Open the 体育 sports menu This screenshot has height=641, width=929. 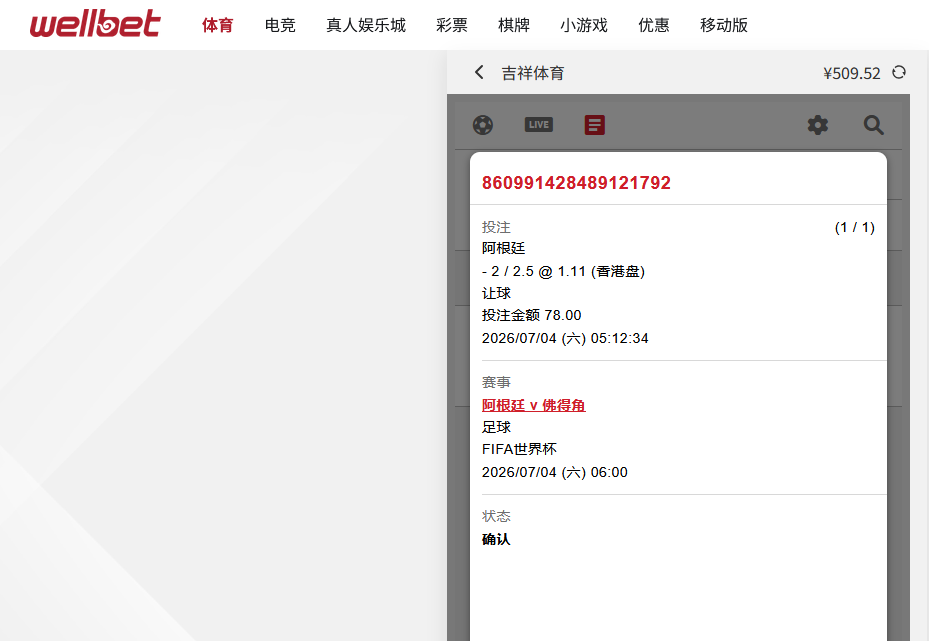tap(217, 25)
